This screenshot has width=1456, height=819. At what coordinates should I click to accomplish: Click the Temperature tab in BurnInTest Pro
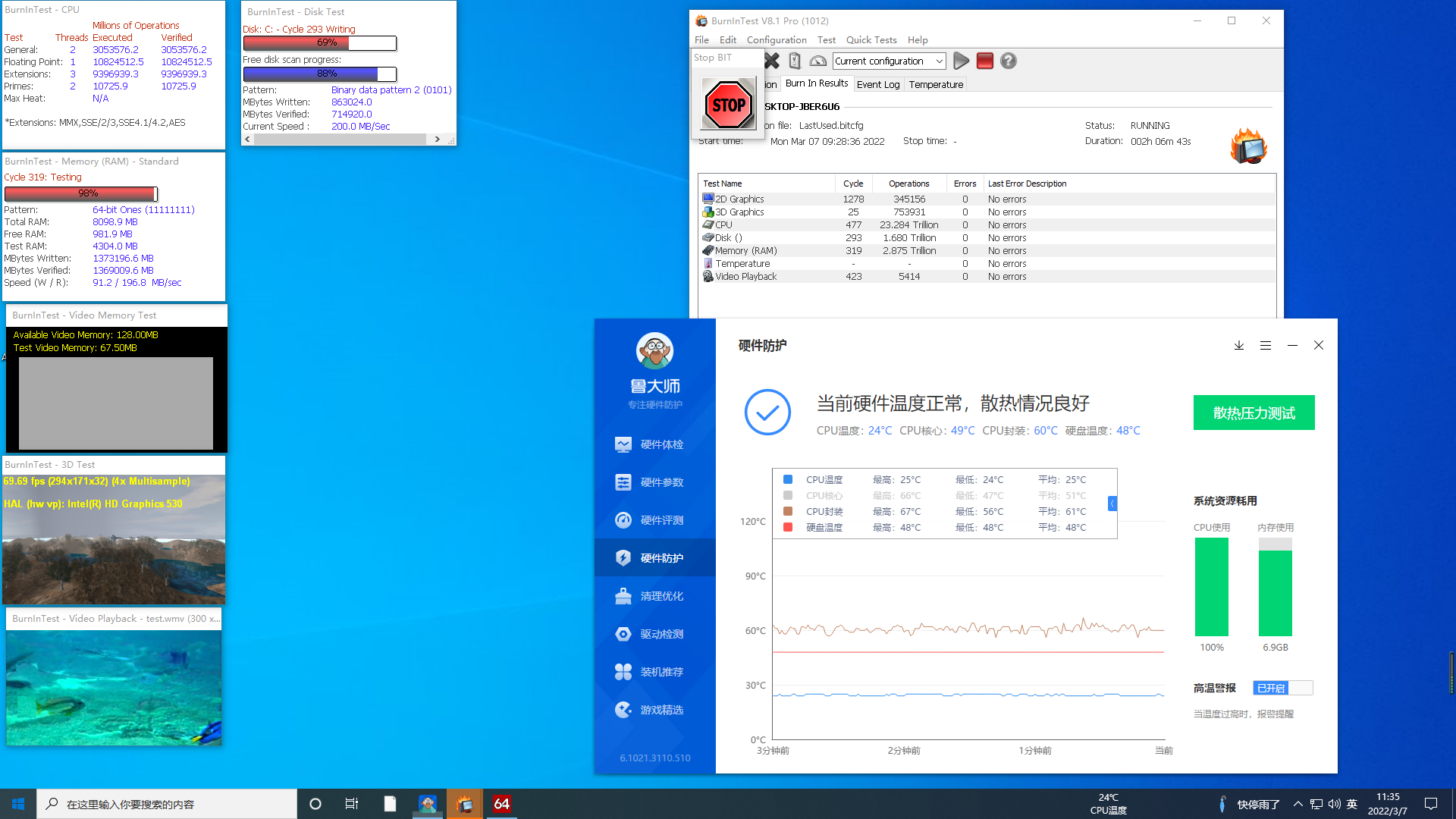click(x=935, y=84)
